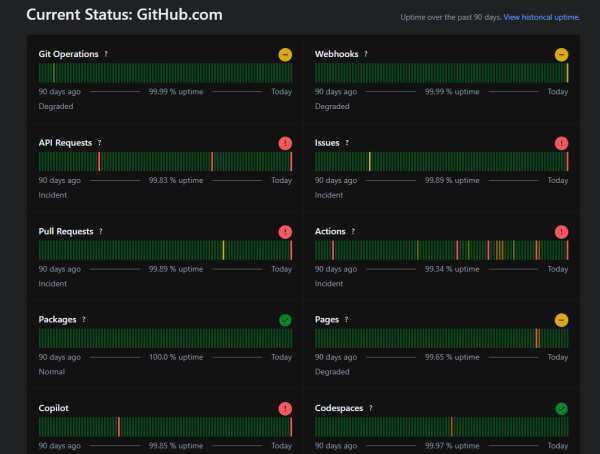Click the Codespaces heading
Image resolution: width=600 pixels, height=454 pixels.
coord(339,408)
